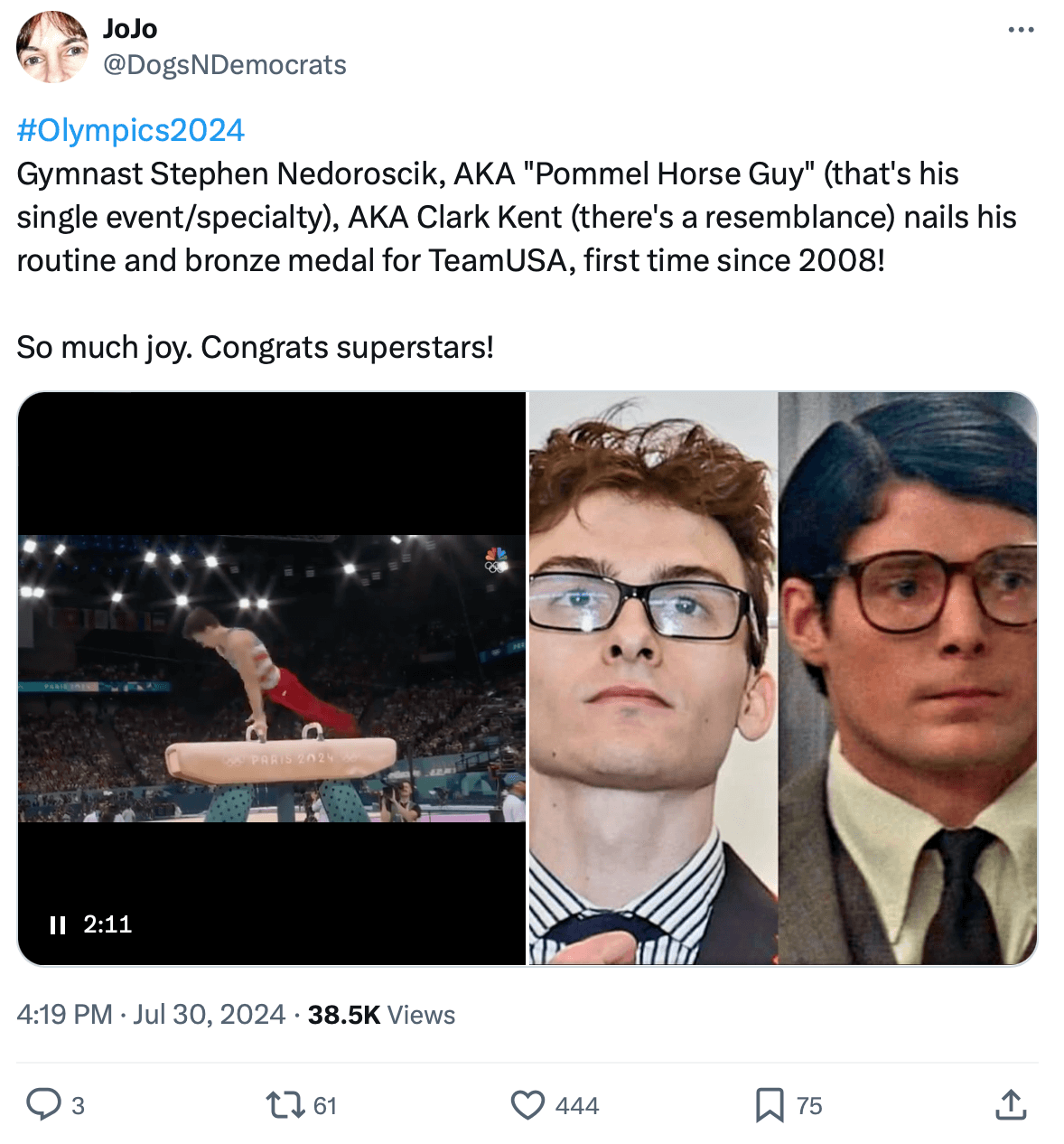Screen dimensions: 1064x1144
Task: Pause the pommel horse video
Action: tap(58, 924)
